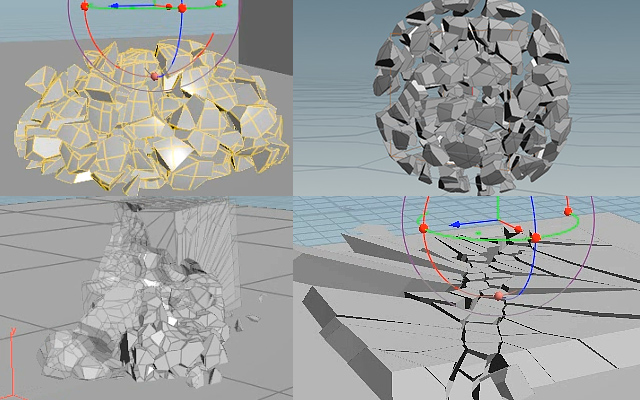Click rightmost red dot on slab's green ring
The height and width of the screenshot is (400, 640).
click(568, 211)
